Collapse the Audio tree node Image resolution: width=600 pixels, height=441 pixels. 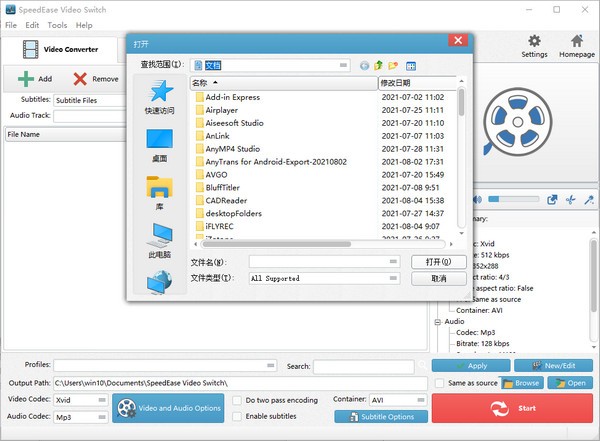438,322
